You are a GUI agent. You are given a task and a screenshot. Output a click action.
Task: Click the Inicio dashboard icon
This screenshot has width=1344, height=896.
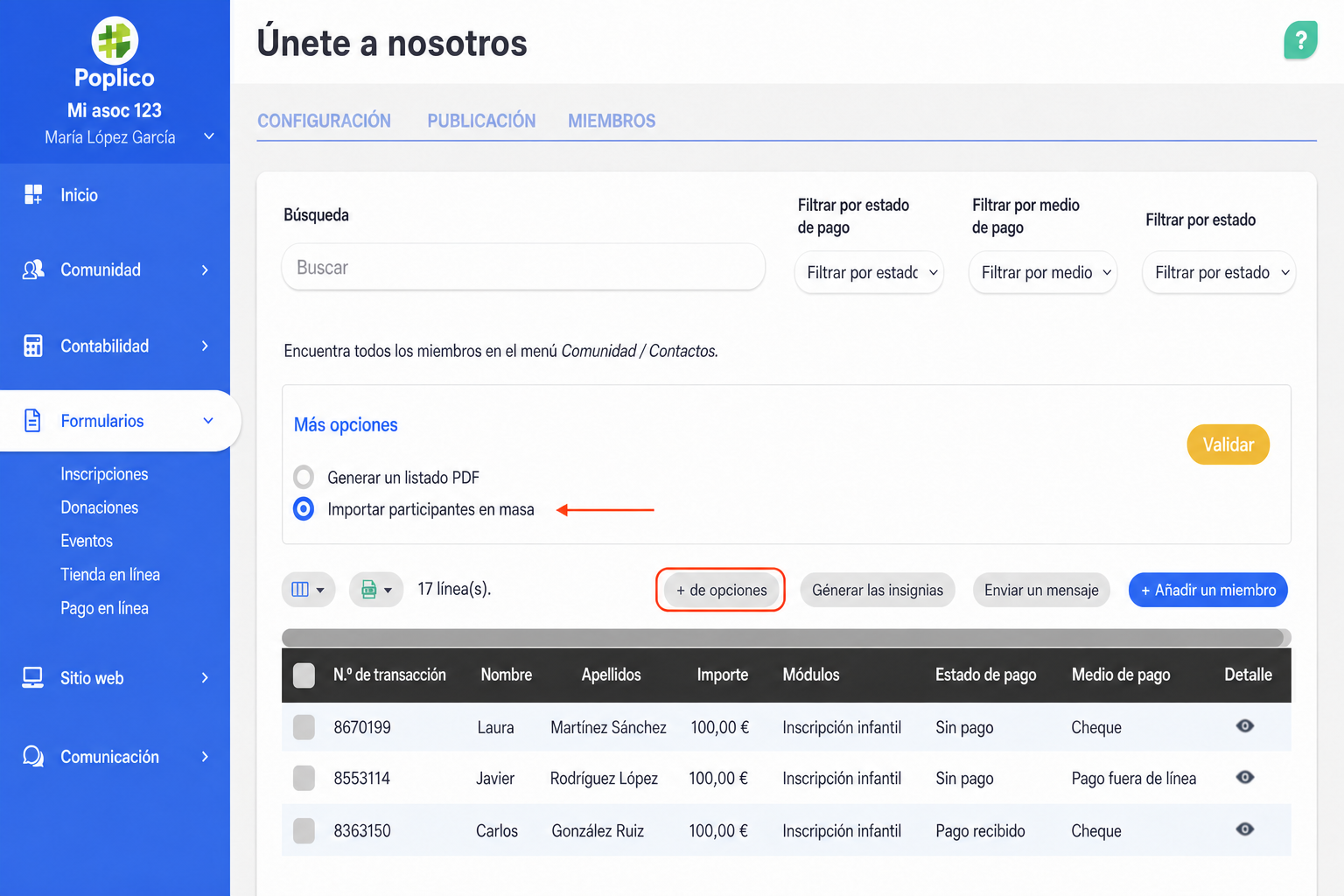[x=33, y=195]
